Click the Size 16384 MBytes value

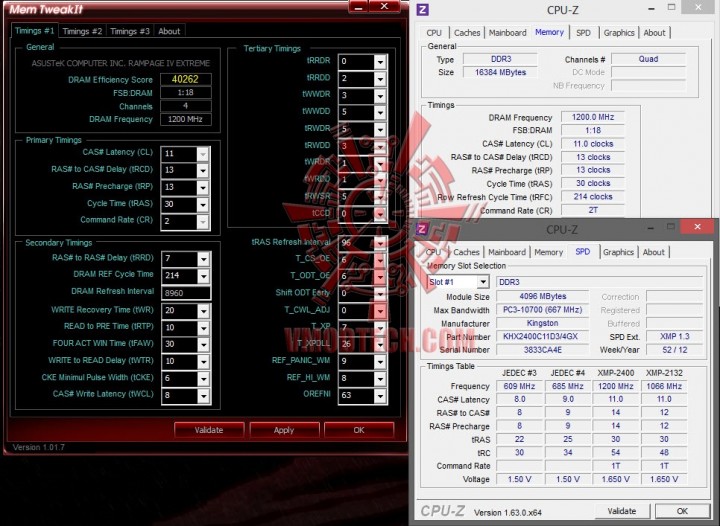coord(501,72)
